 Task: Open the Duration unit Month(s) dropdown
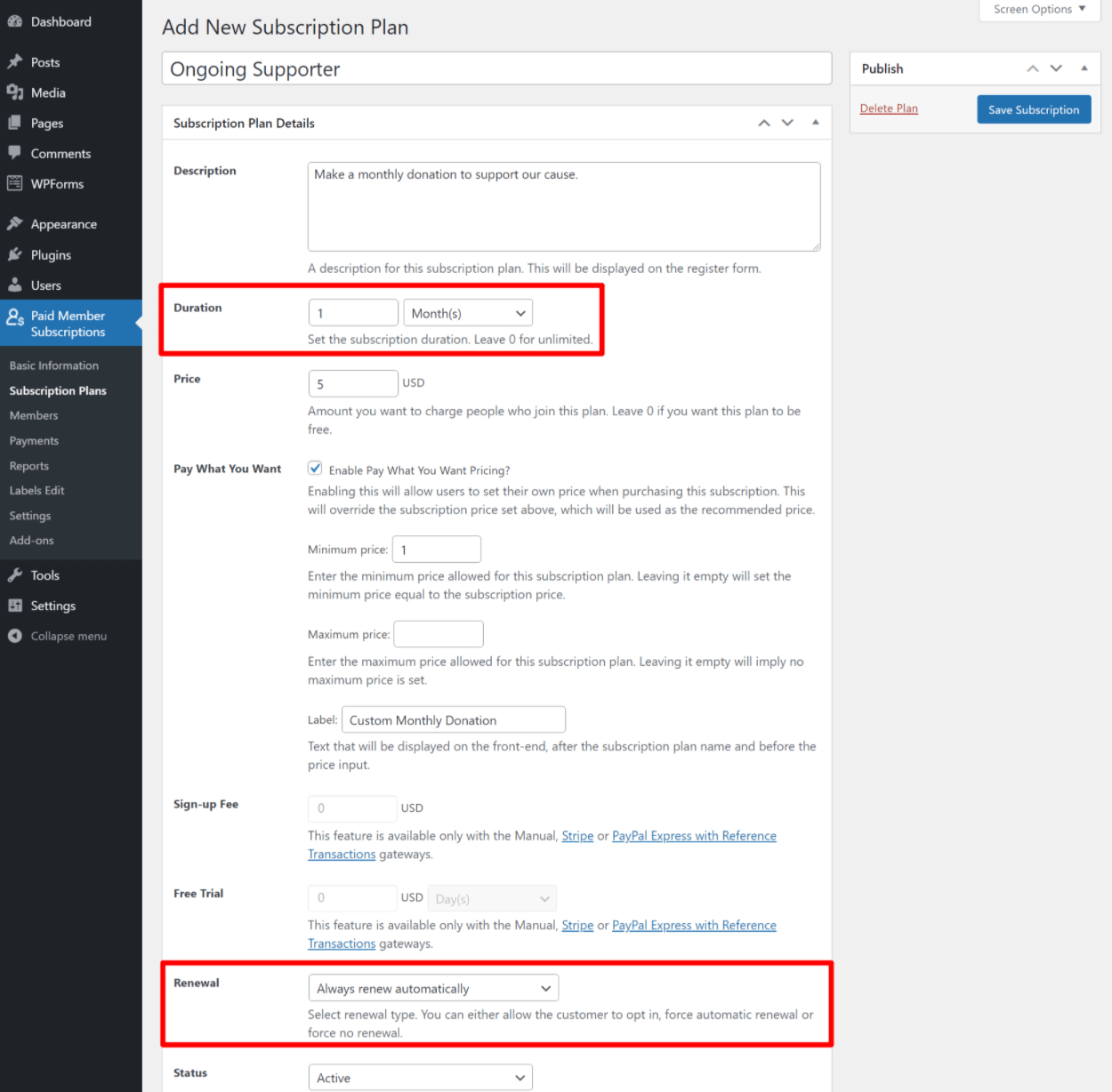(x=468, y=313)
